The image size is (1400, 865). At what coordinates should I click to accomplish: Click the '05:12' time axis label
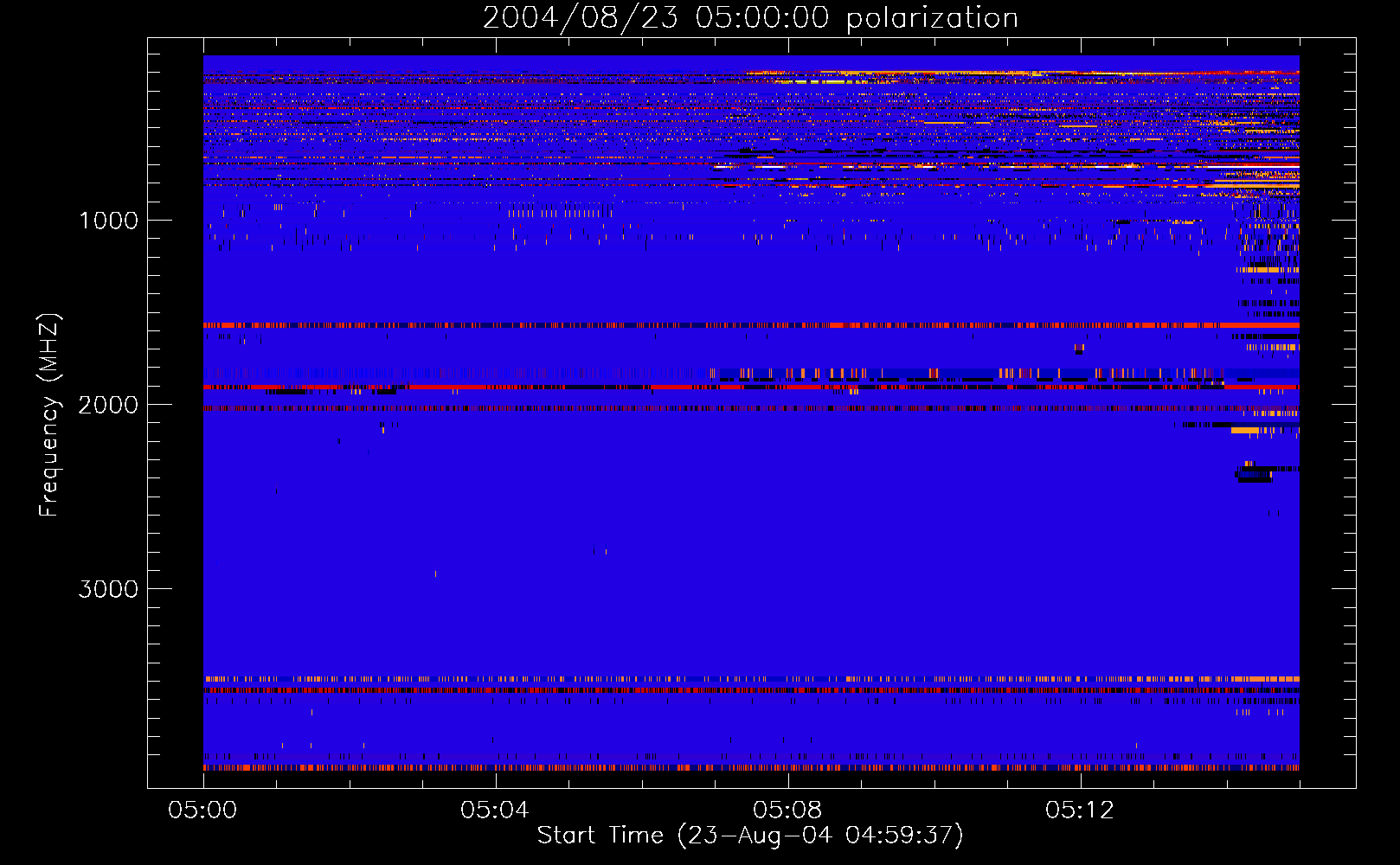1080,811
